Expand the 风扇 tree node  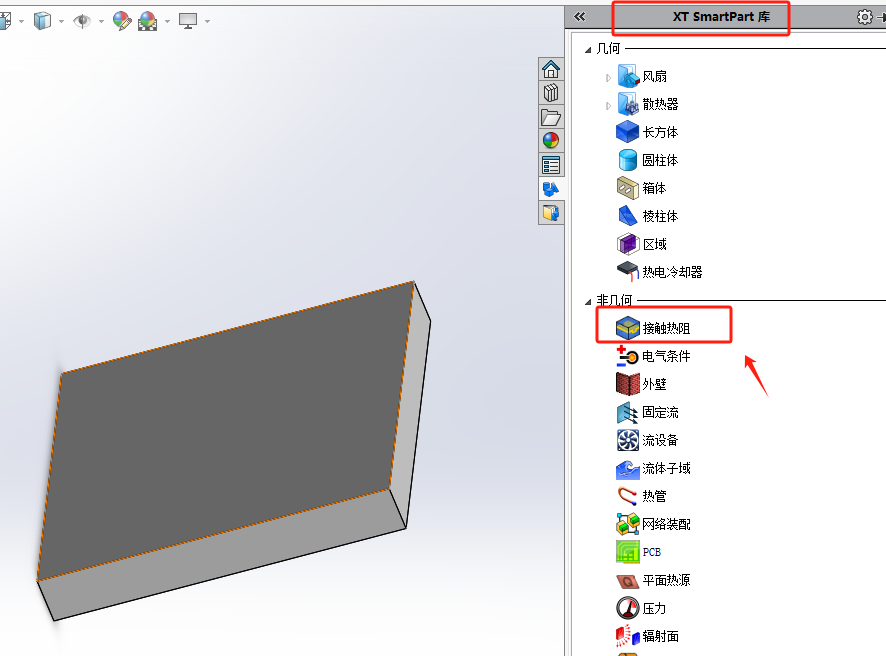tap(608, 77)
